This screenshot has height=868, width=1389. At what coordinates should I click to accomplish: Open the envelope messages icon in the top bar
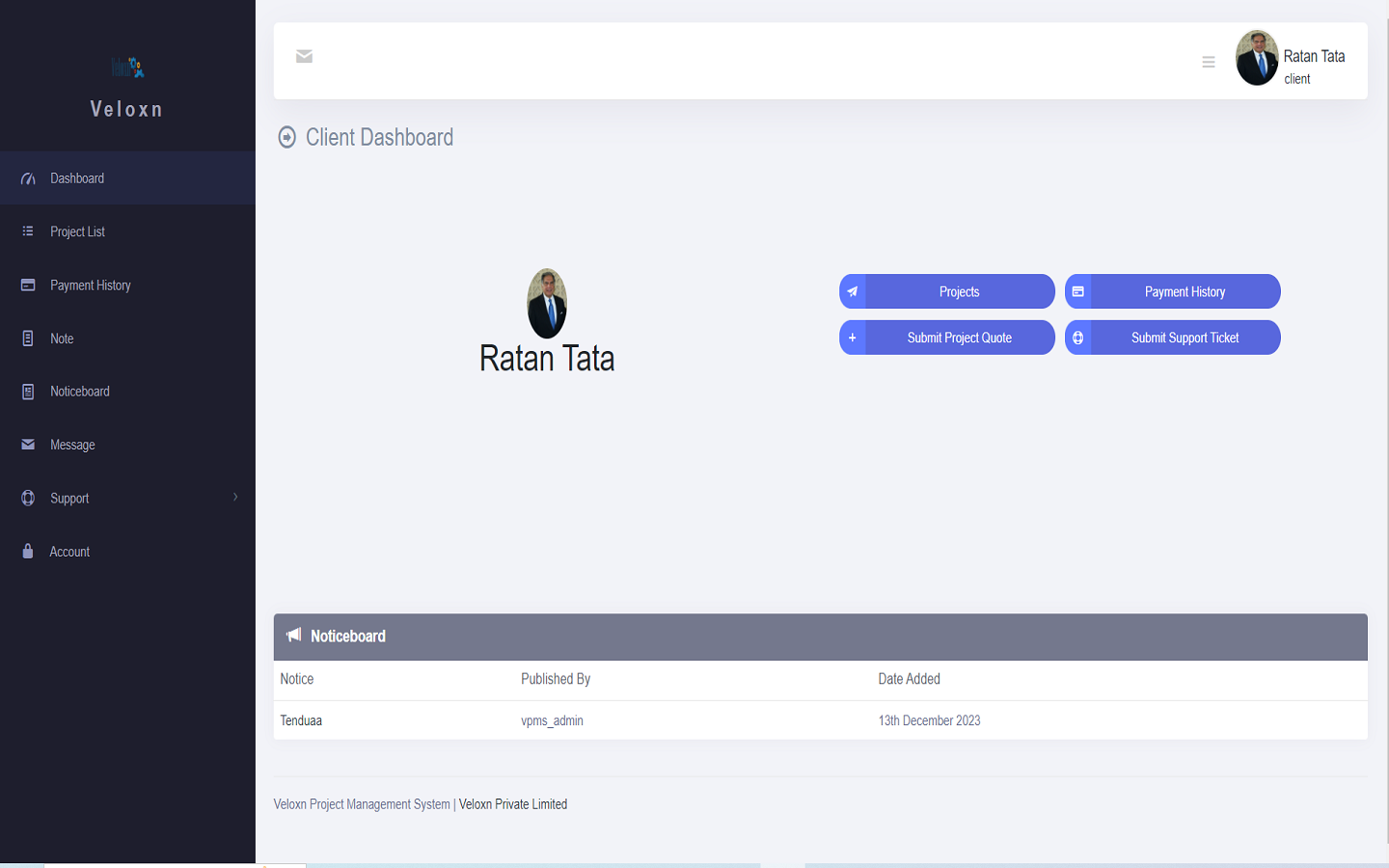pyautogui.click(x=304, y=56)
